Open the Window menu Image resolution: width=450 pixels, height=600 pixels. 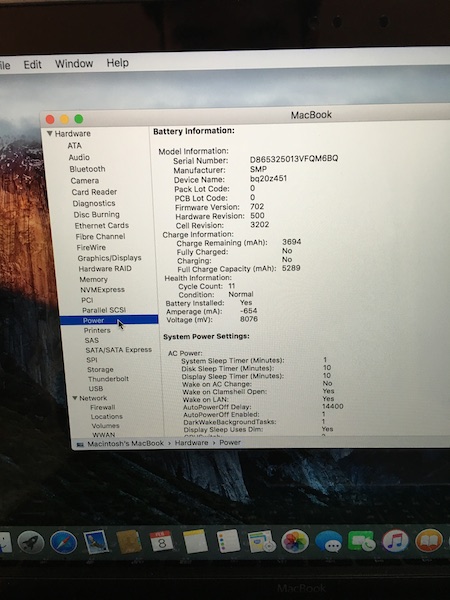(x=74, y=63)
